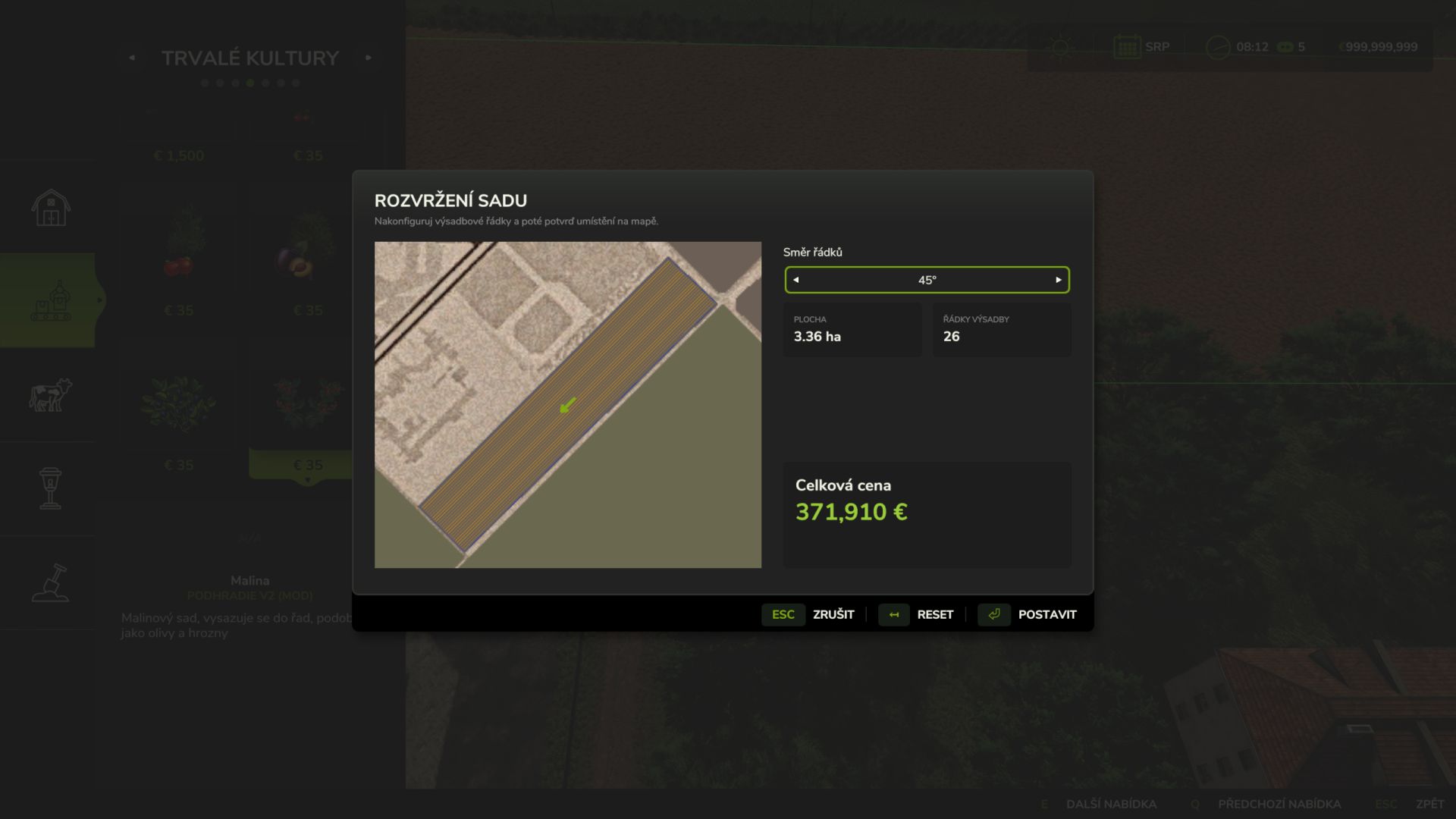Go to previous category page arrow
1456x819 pixels.
coord(132,58)
